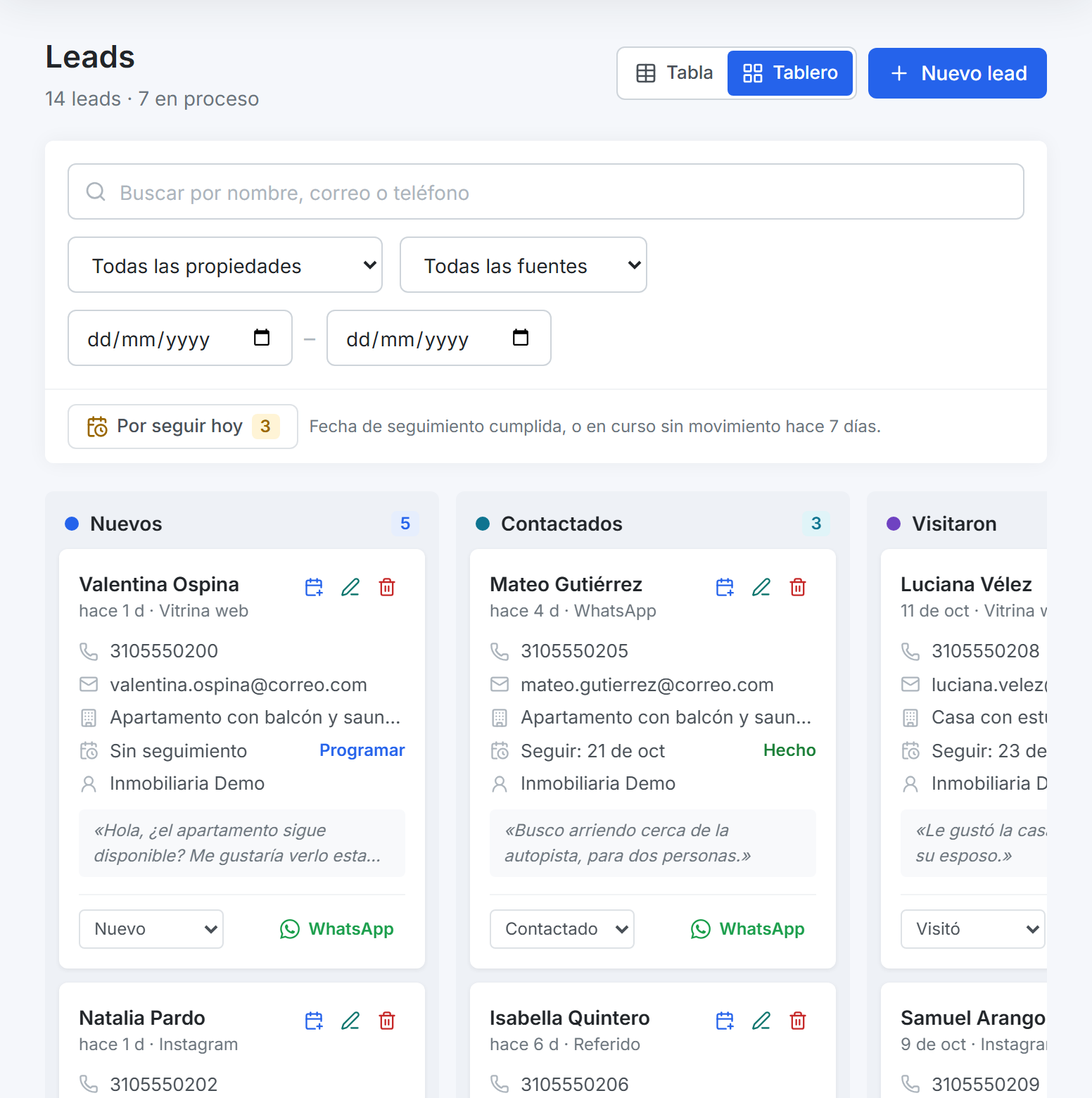Delete the Isabella Quintero lead
The width and height of the screenshot is (1092, 1098).
click(798, 1021)
